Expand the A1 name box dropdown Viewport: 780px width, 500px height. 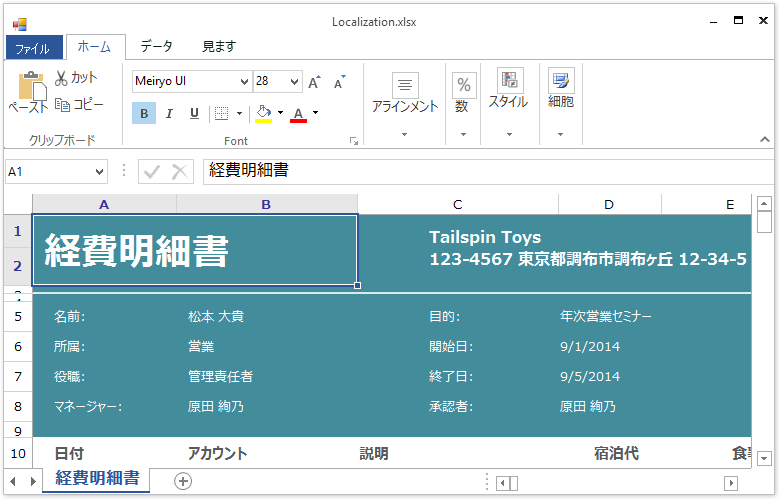(98, 172)
